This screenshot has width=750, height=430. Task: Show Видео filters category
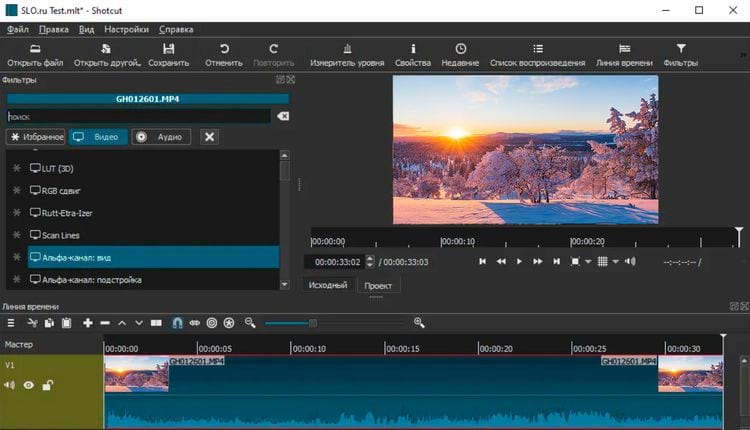click(x=98, y=136)
